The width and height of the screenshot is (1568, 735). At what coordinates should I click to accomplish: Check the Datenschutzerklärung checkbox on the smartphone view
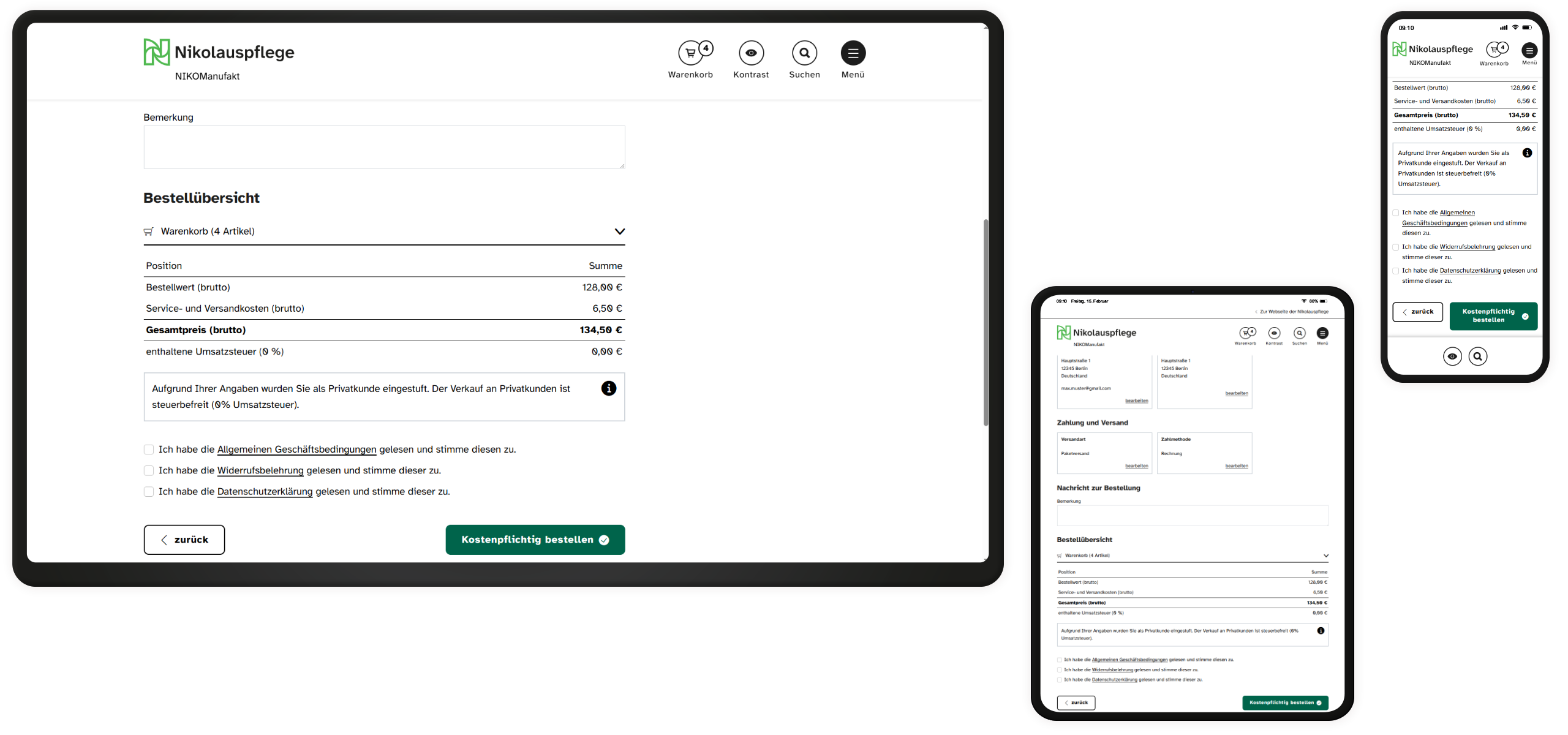[x=1396, y=270]
